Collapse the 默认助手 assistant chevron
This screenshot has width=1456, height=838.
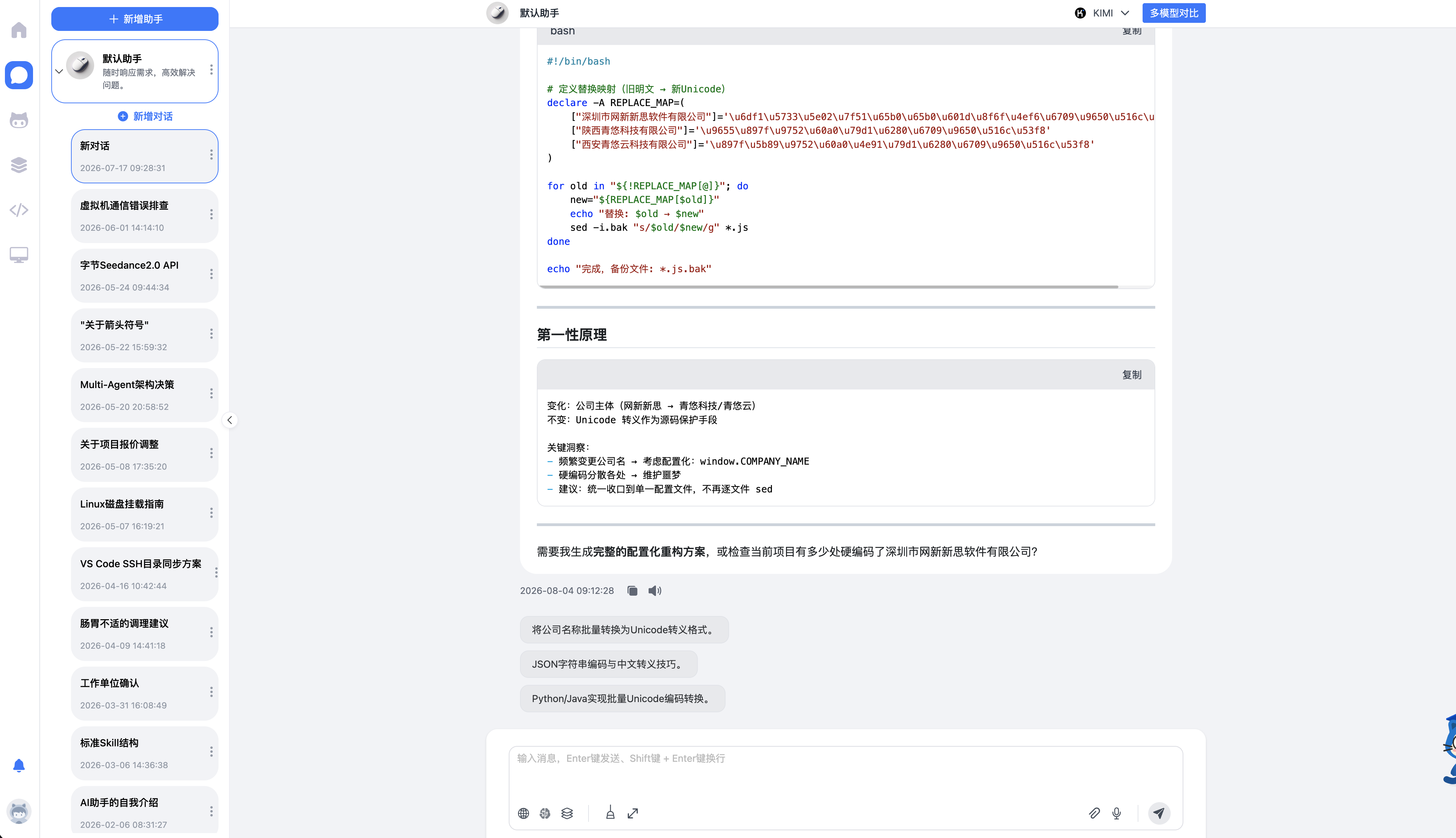(59, 71)
